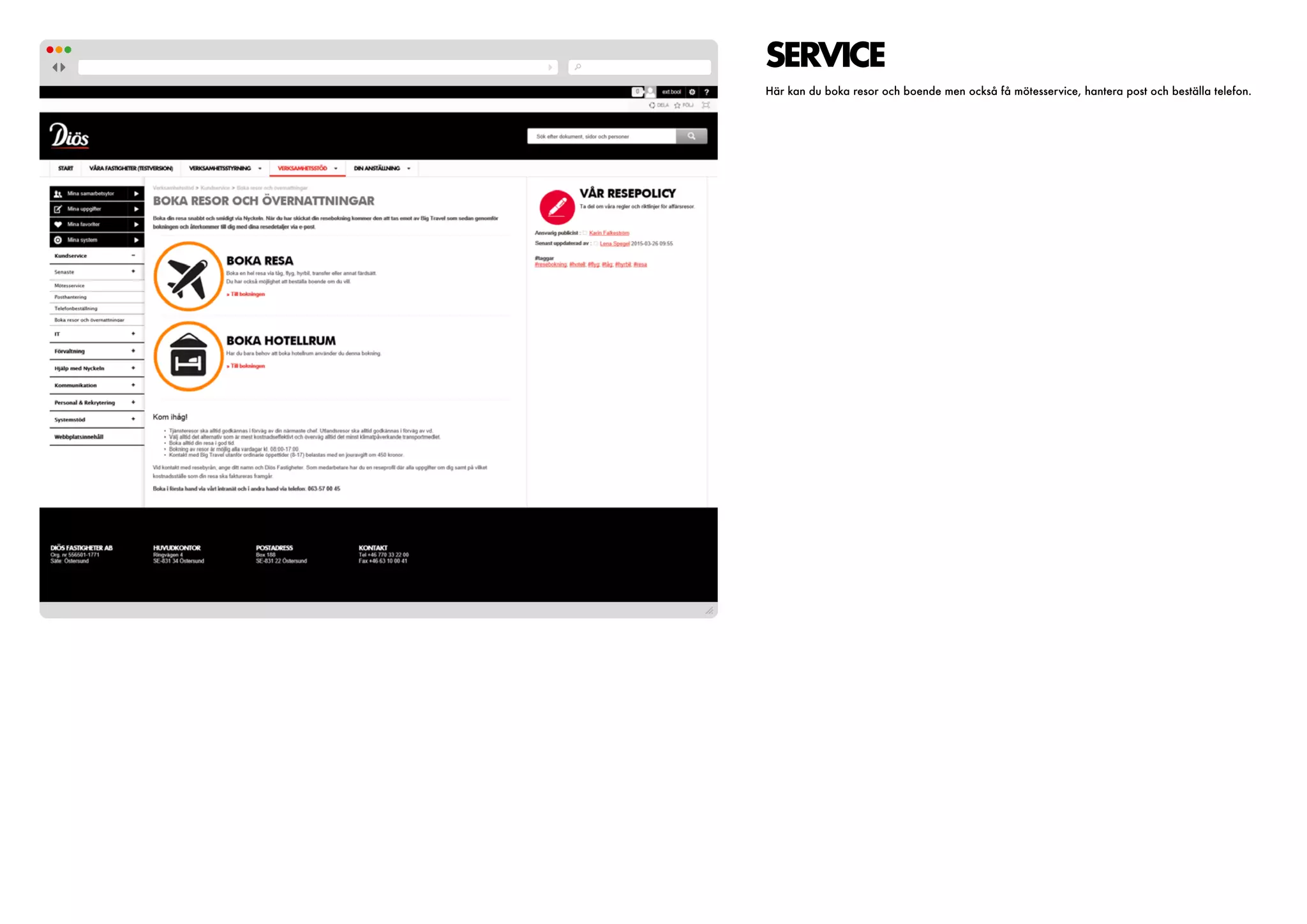This screenshot has height=924, width=1307.
Task: Expand the Din Anställning dropdown arrow
Action: click(x=408, y=169)
